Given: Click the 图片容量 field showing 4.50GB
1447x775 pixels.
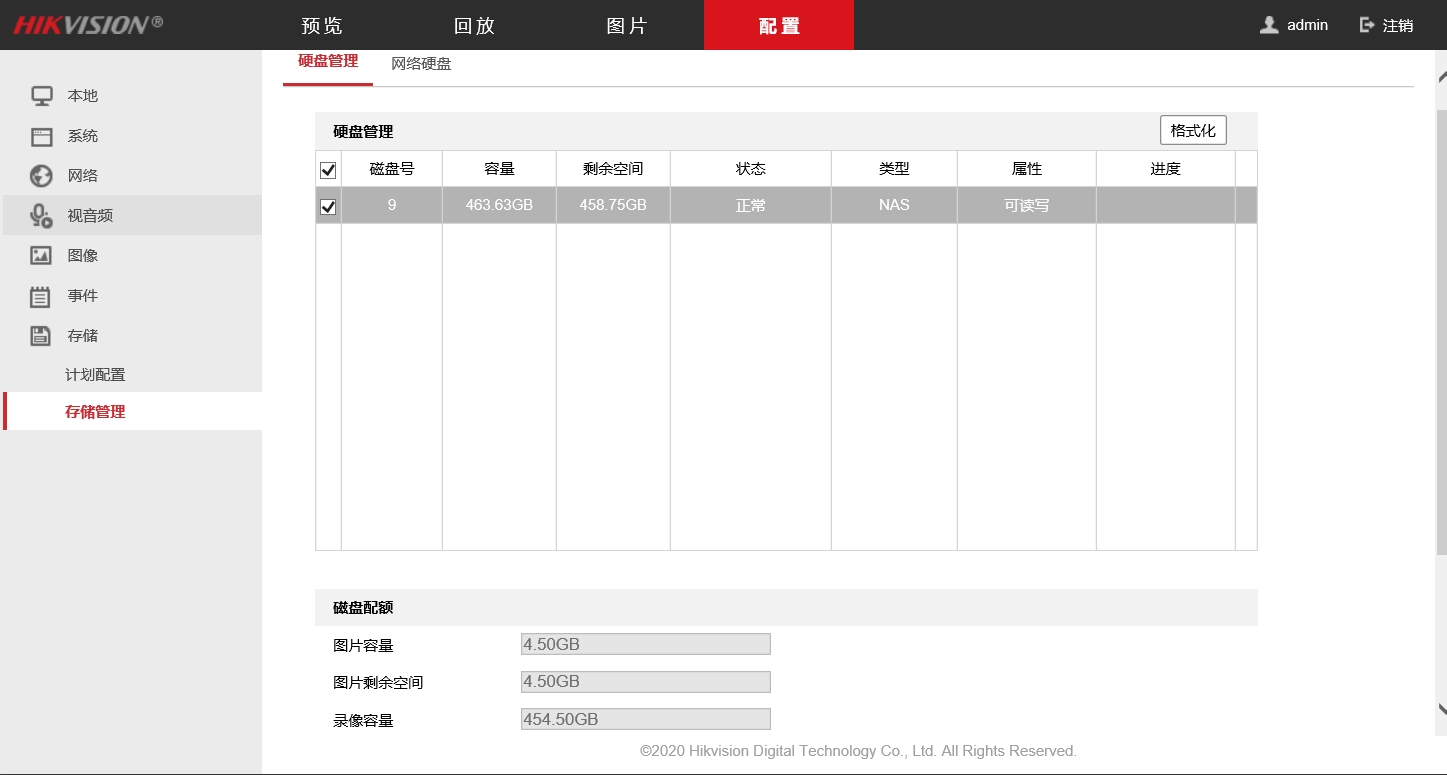Looking at the screenshot, I should point(646,644).
